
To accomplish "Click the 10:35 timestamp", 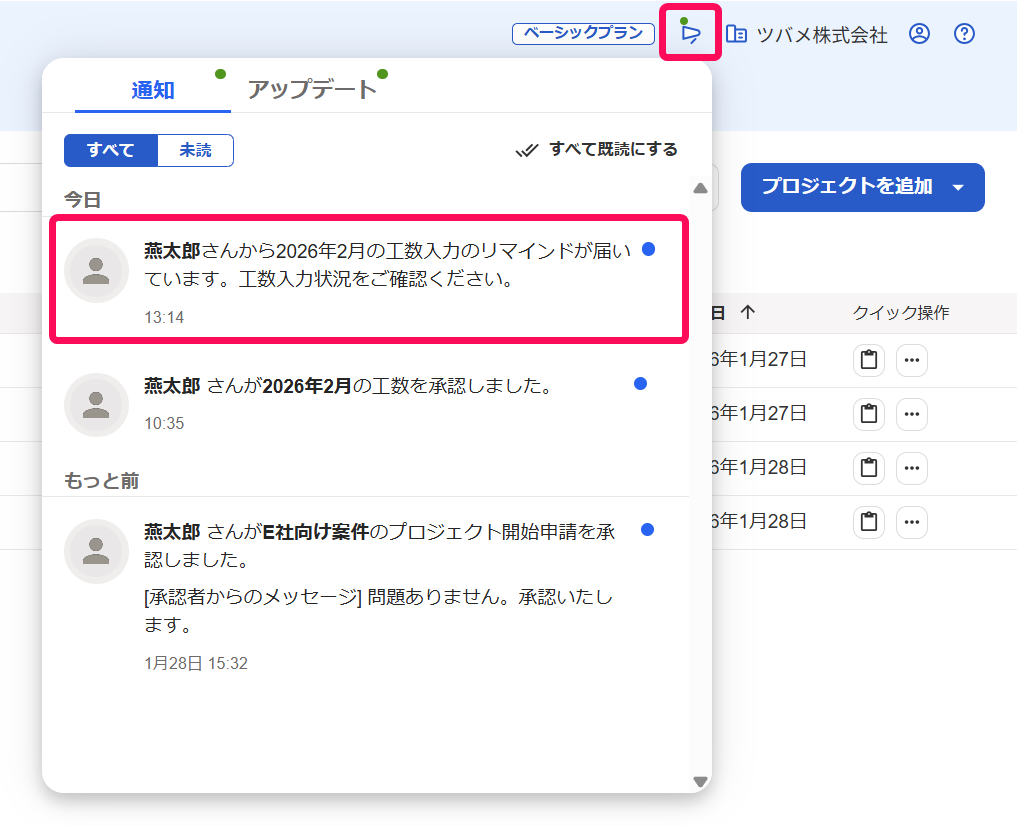I will pyautogui.click(x=164, y=423).
